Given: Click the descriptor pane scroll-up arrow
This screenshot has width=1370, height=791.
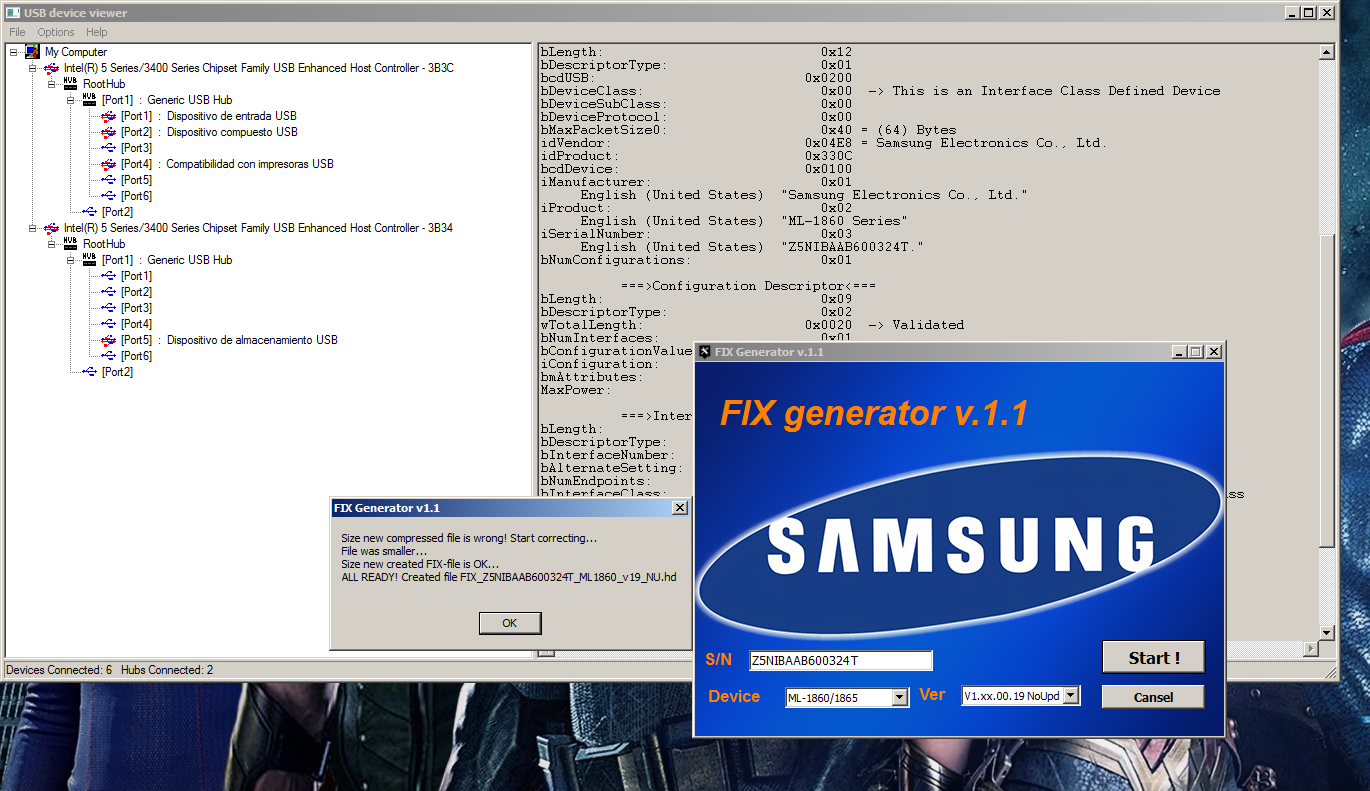Looking at the screenshot, I should (1327, 52).
